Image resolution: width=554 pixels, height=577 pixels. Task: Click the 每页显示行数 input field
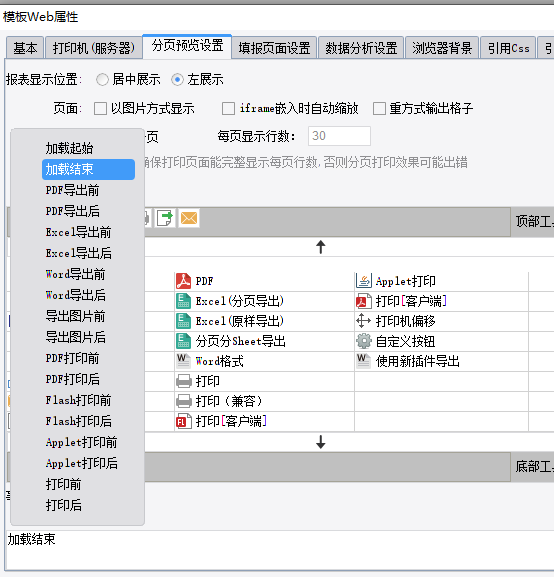pos(339,136)
